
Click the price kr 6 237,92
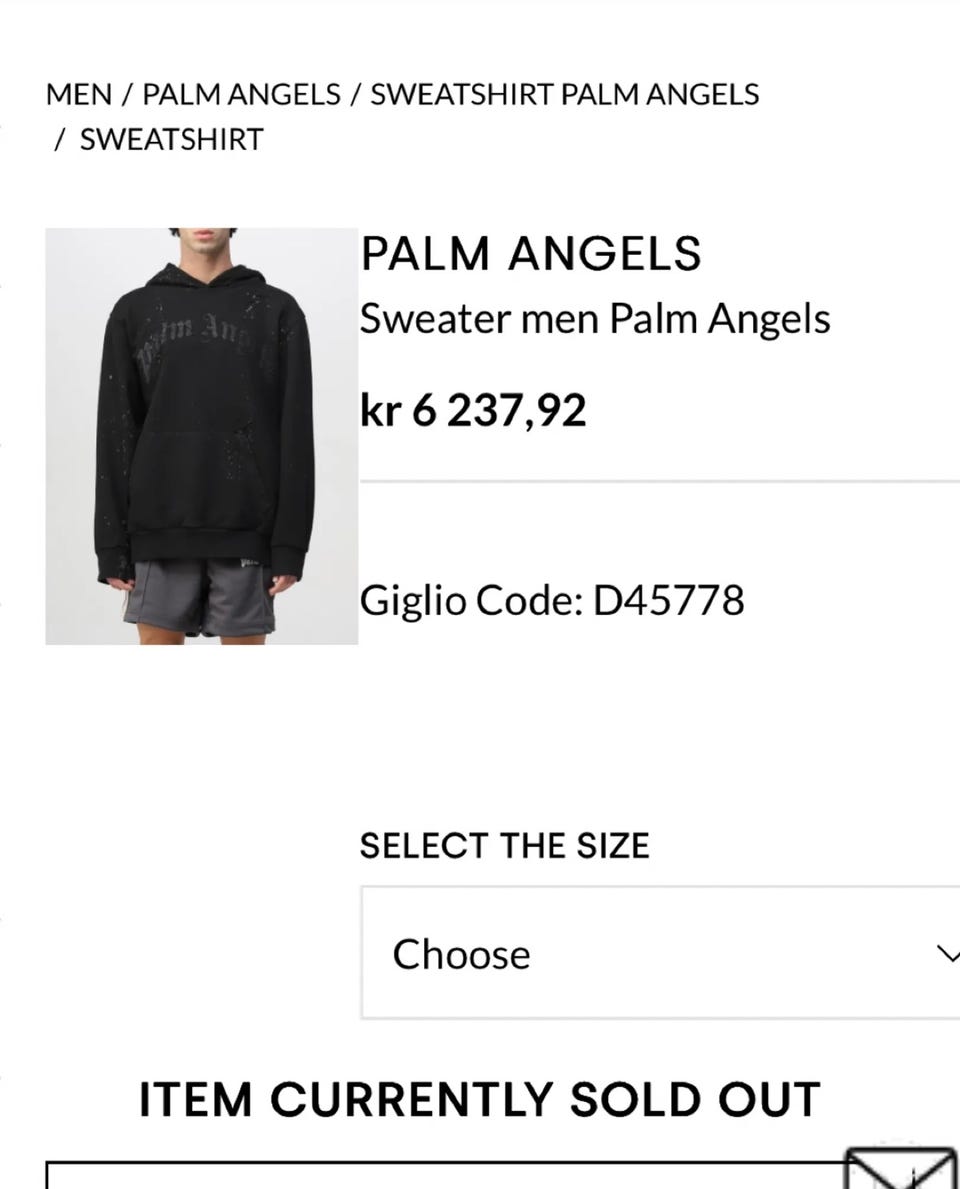(473, 410)
